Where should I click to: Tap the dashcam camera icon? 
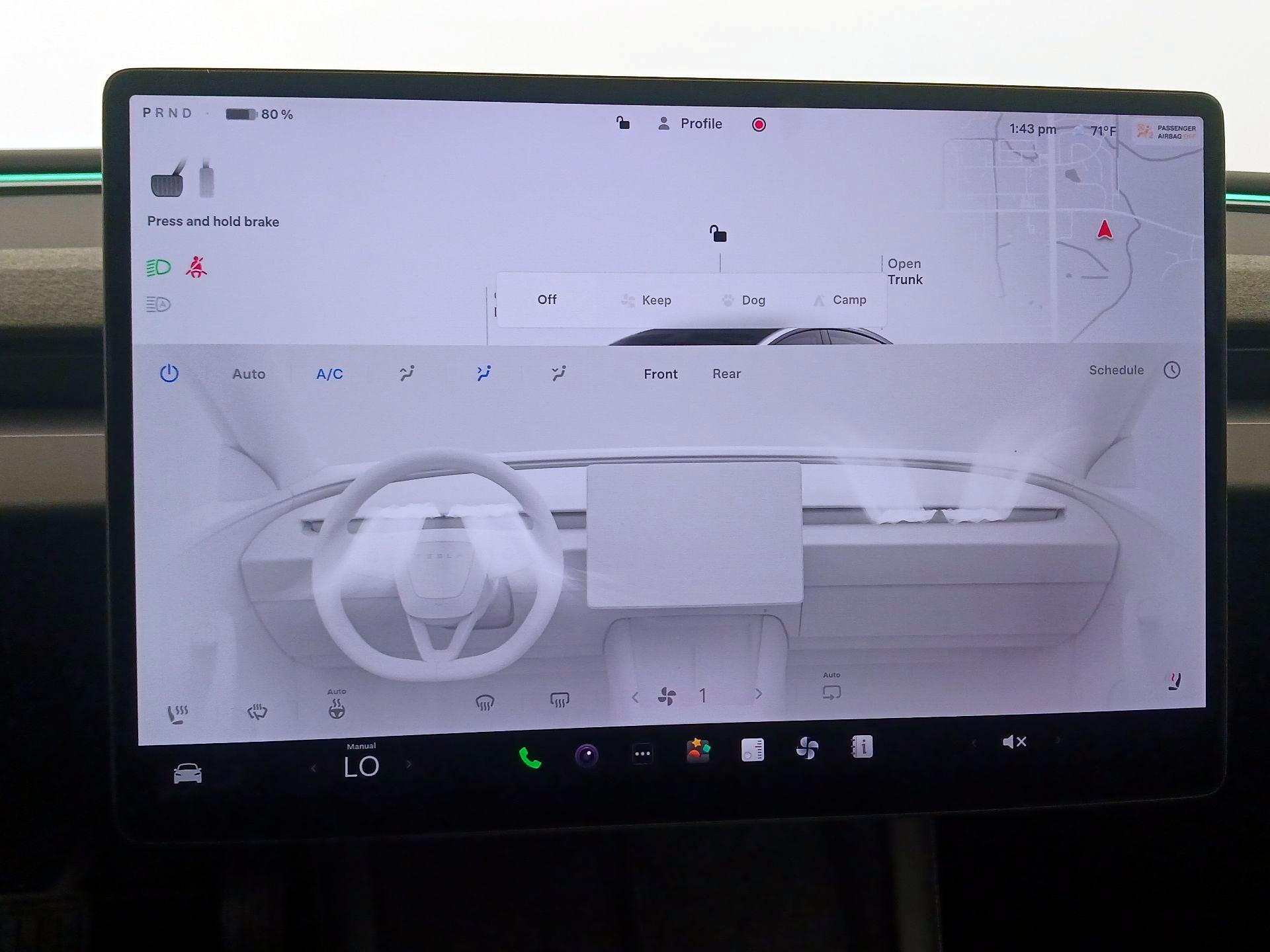(585, 754)
